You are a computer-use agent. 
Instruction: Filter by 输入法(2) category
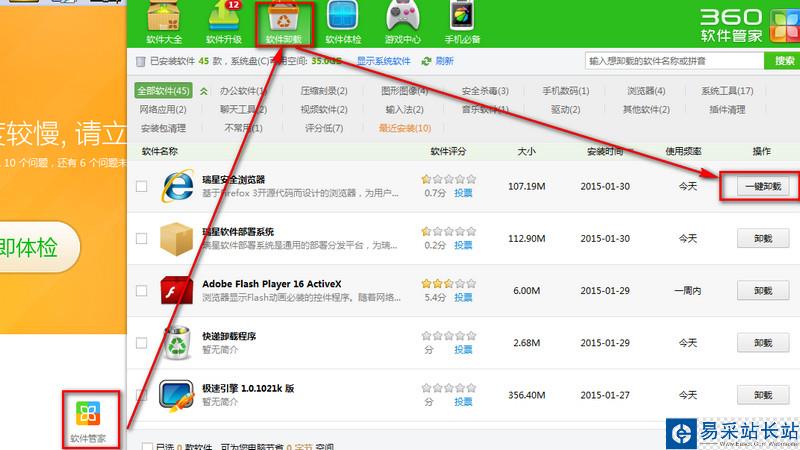[x=405, y=110]
